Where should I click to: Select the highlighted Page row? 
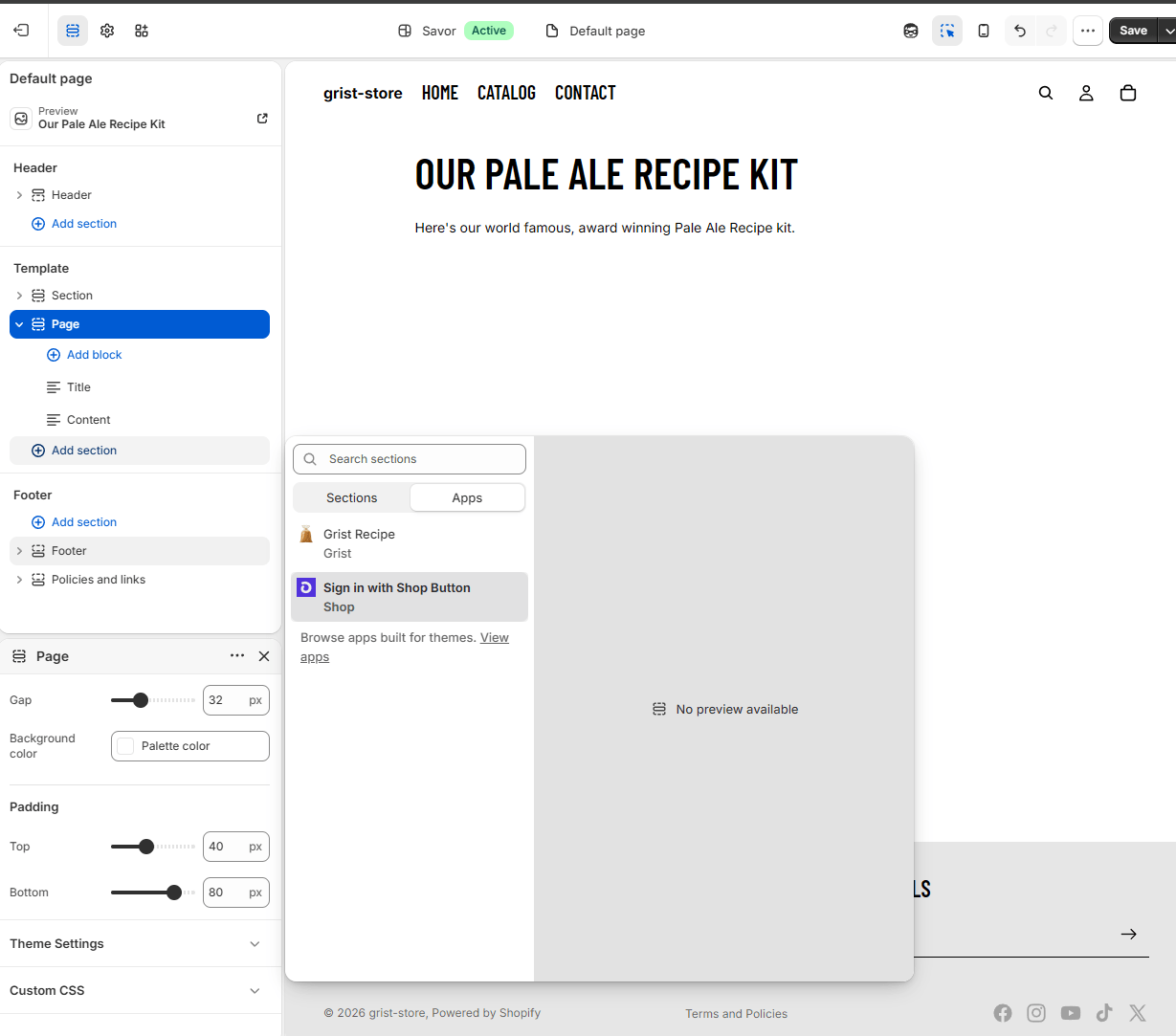(x=140, y=324)
